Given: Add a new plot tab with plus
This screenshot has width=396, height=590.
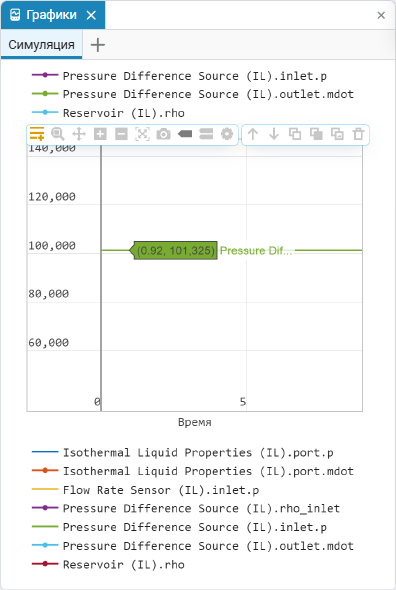Looking at the screenshot, I should [98, 45].
